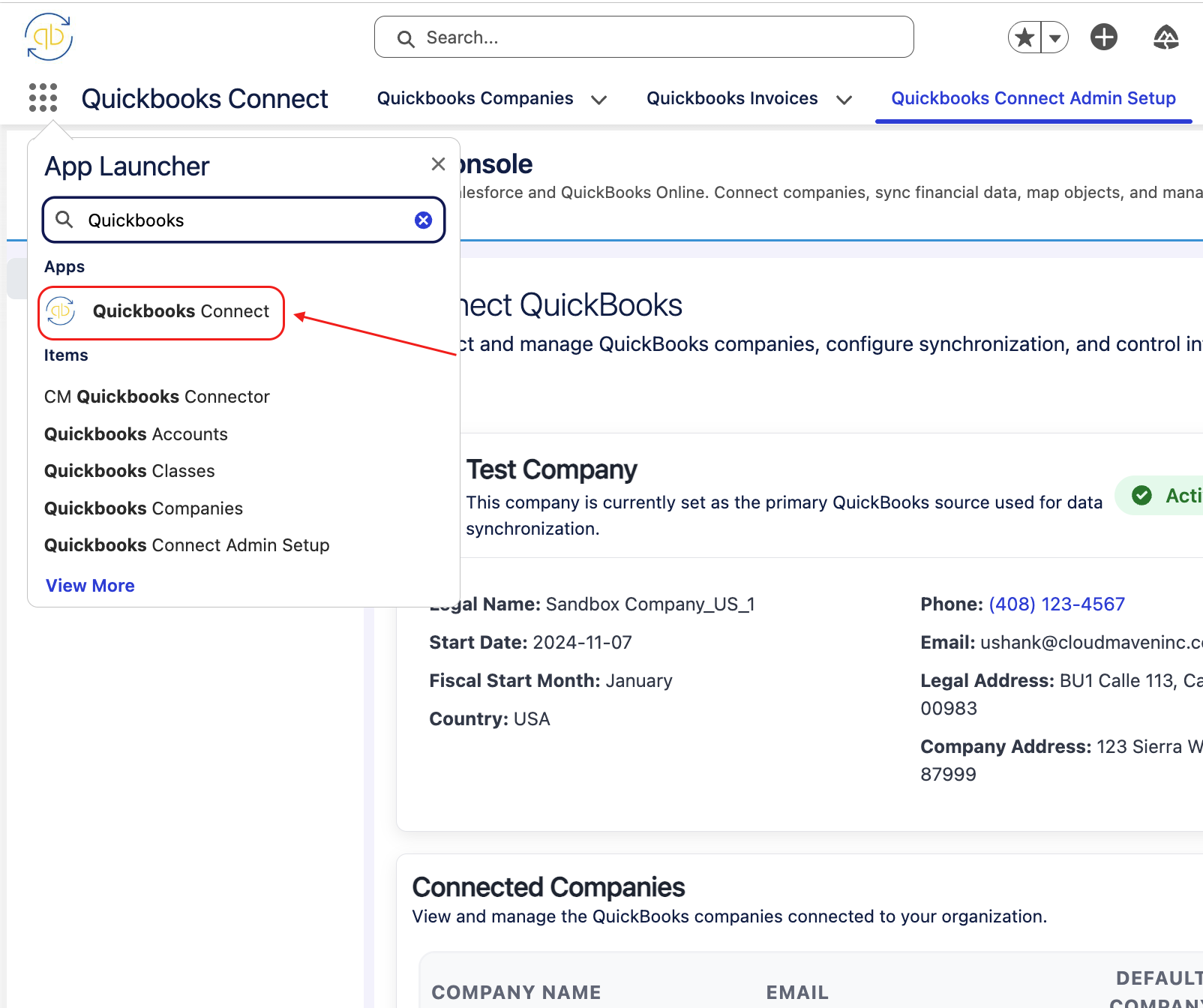1203x1008 pixels.
Task: Click the global Create plus icon
Action: (1103, 37)
